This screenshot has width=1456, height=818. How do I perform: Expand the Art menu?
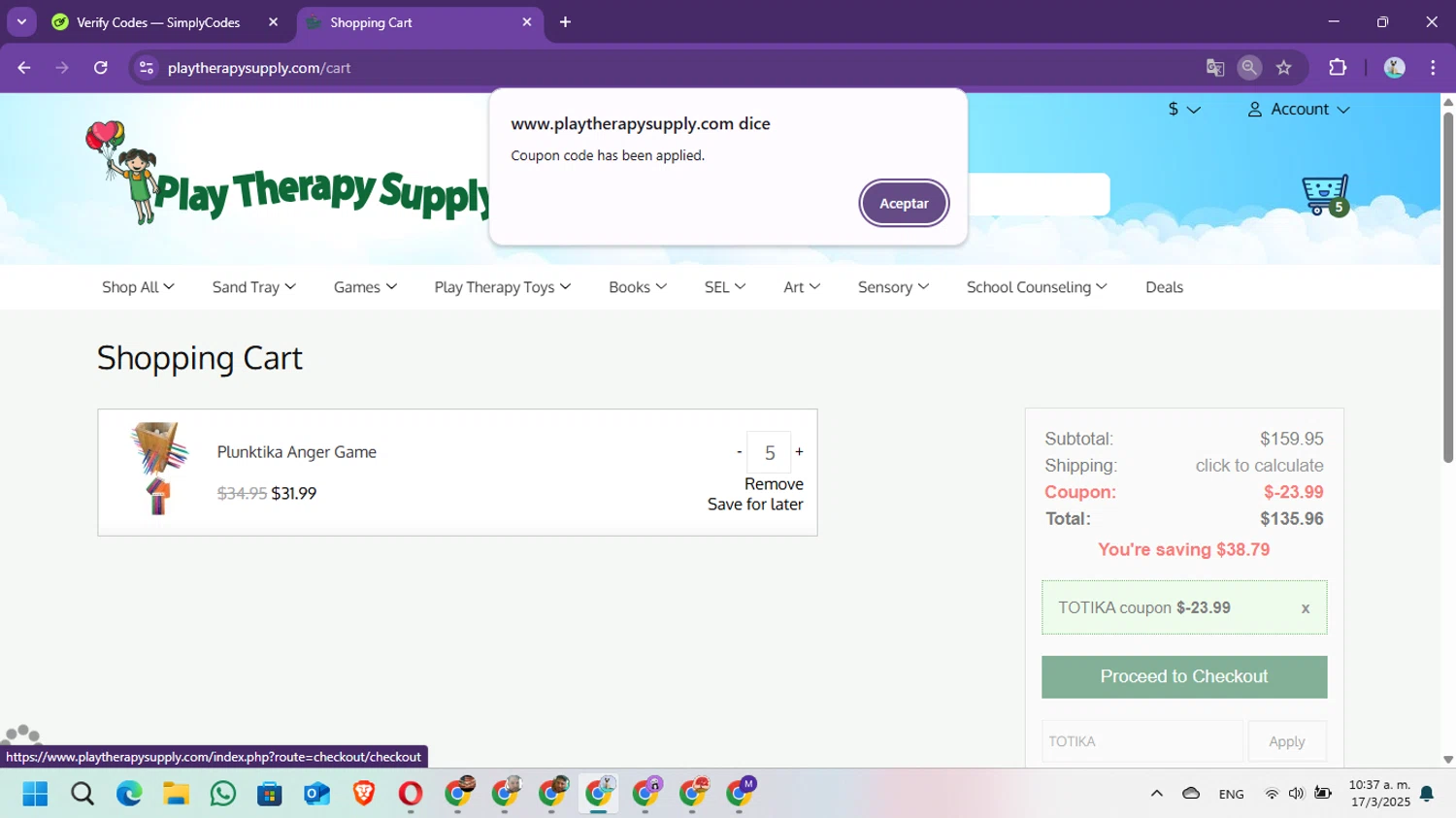[802, 287]
